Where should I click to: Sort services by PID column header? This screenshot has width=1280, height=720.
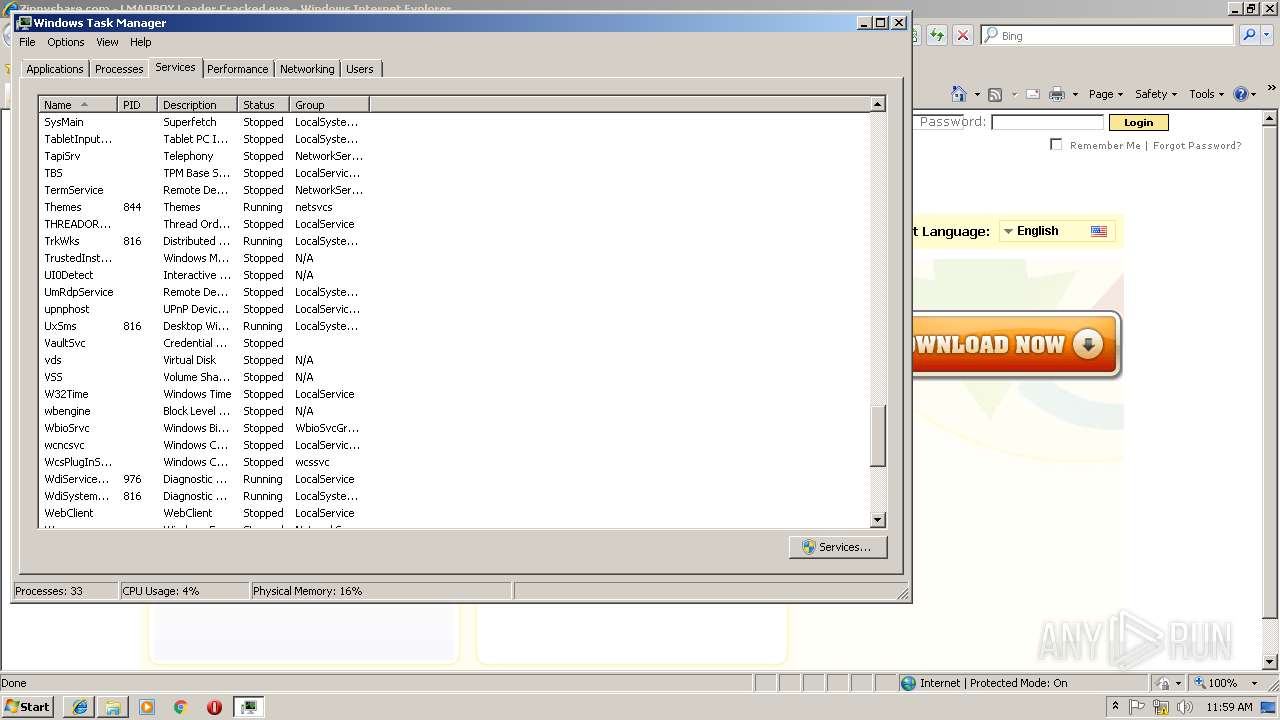click(x=137, y=104)
